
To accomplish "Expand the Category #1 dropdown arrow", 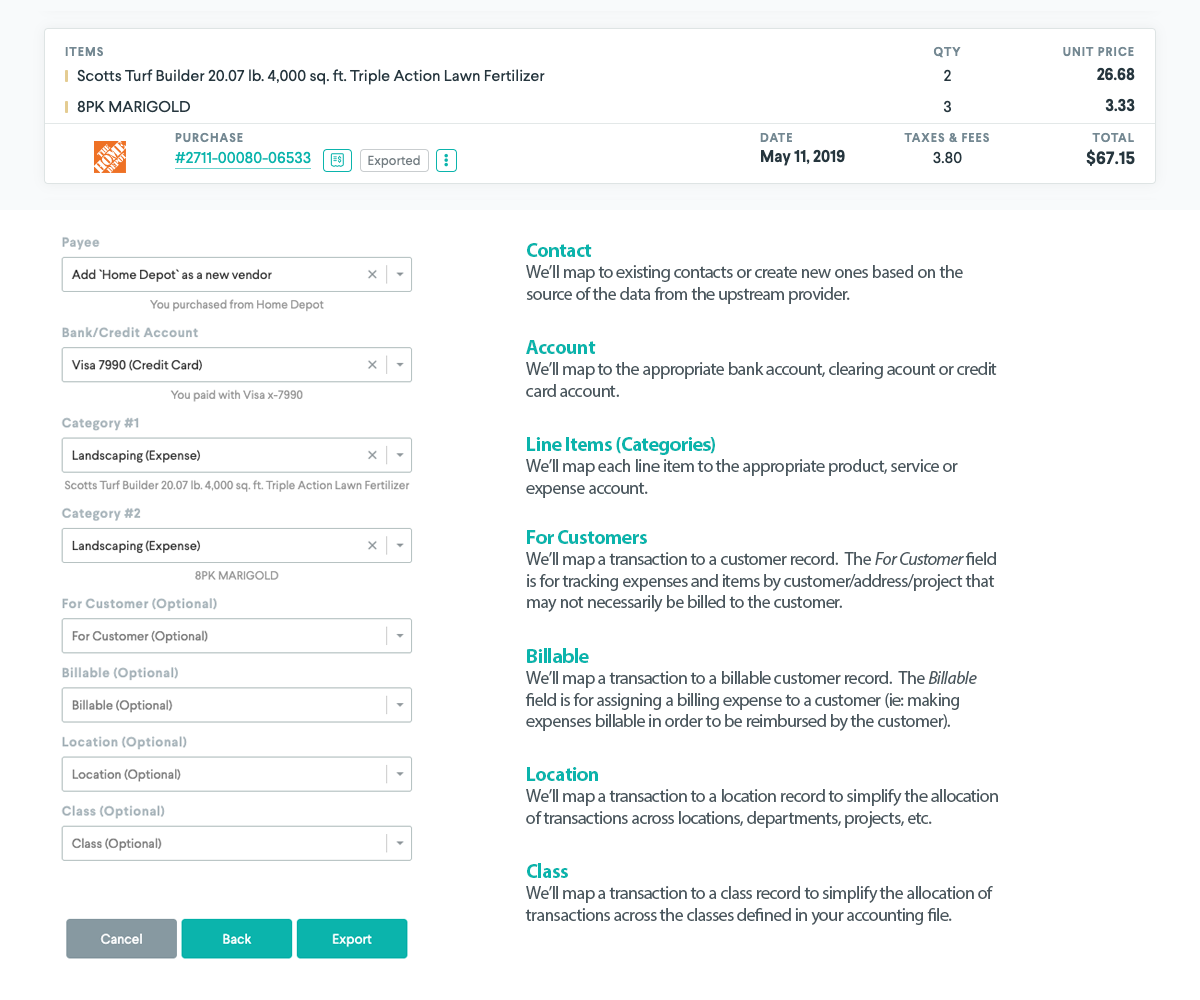I will click(x=399, y=455).
